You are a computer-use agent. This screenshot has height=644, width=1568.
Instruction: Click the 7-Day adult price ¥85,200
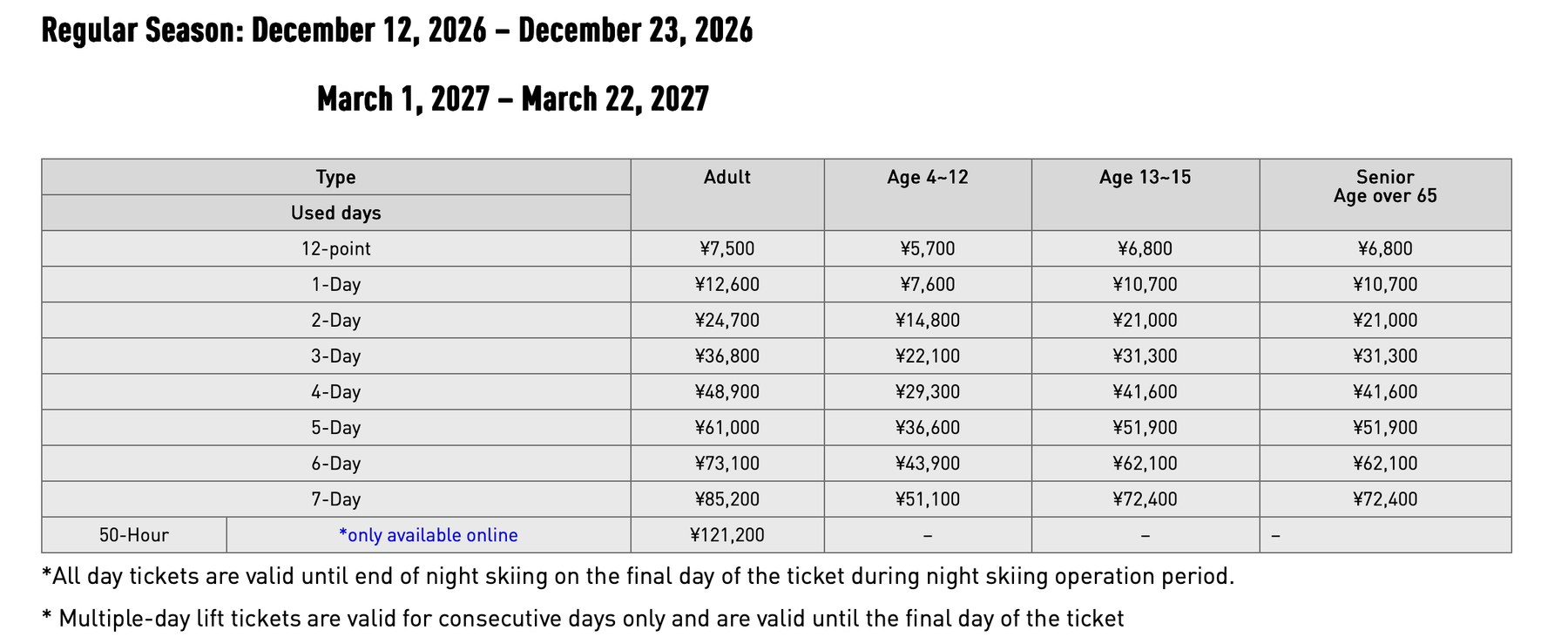[727, 499]
